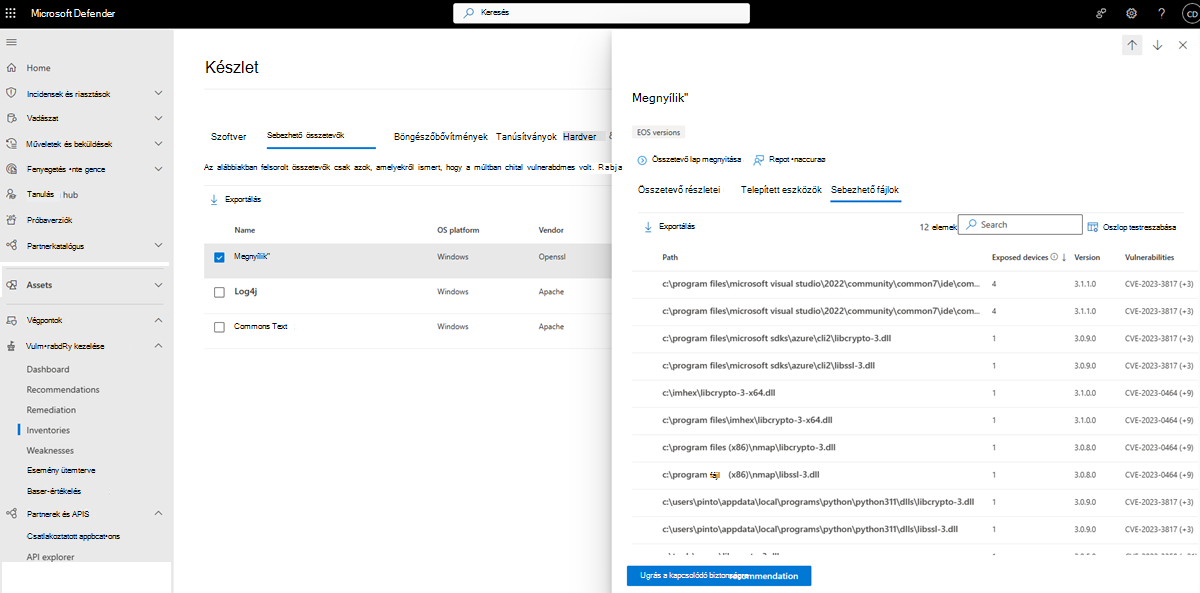Click the Próbaverziók icon
The width and height of the screenshot is (1200, 593).
click(12, 220)
